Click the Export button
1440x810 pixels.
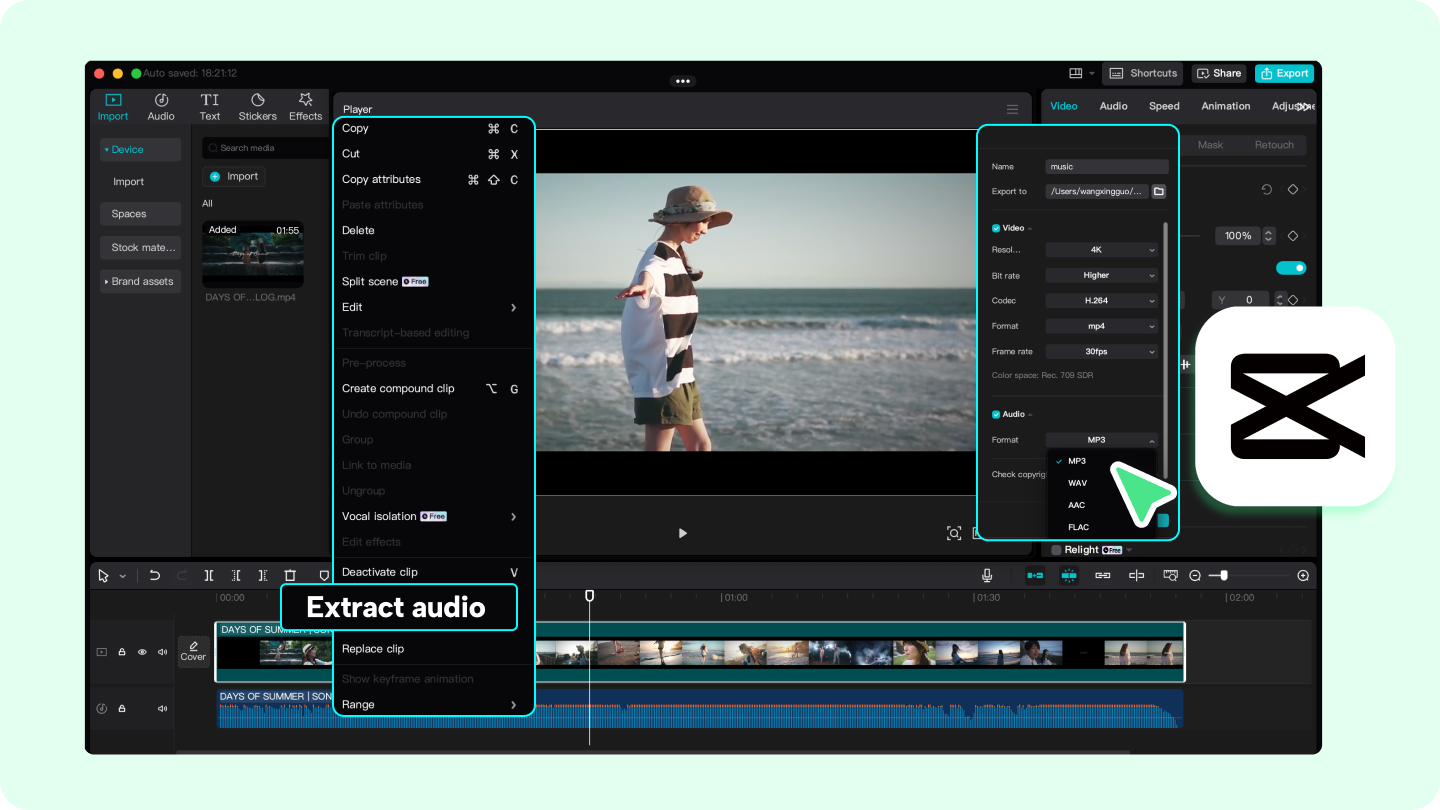(1284, 73)
